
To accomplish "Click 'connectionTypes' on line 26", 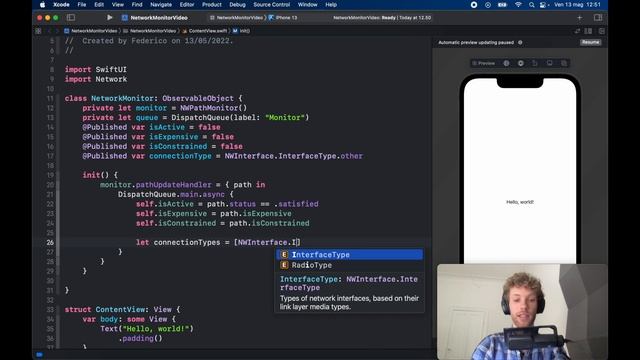I will [x=187, y=242].
